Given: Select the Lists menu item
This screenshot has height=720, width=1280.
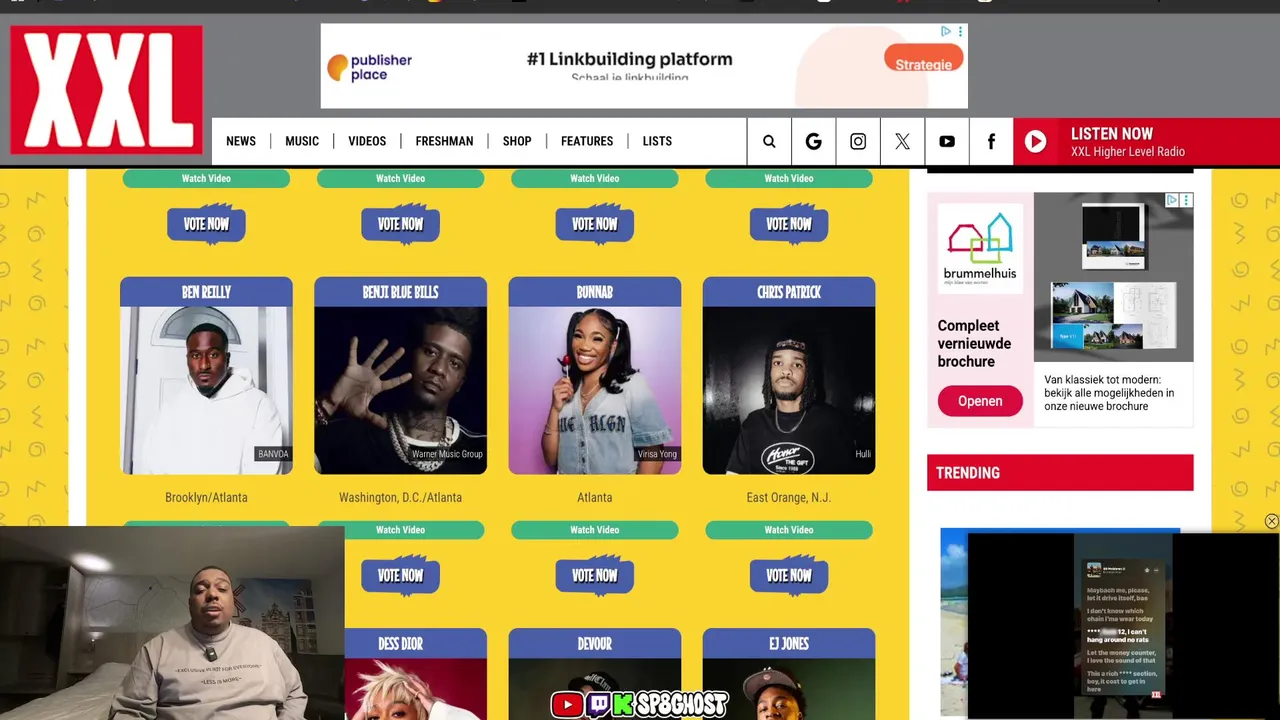Looking at the screenshot, I should (x=657, y=141).
